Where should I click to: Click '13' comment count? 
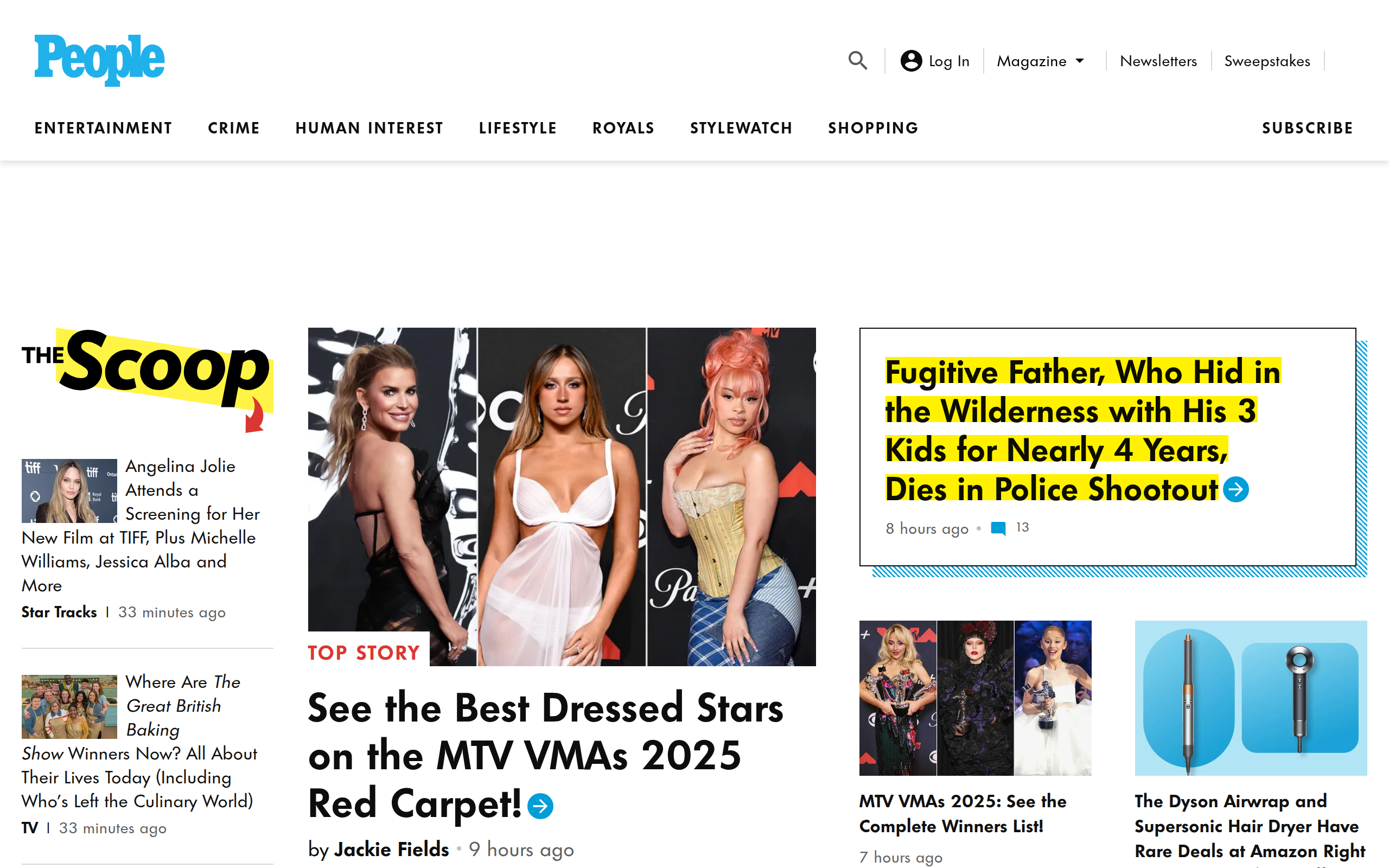pyautogui.click(x=1022, y=527)
